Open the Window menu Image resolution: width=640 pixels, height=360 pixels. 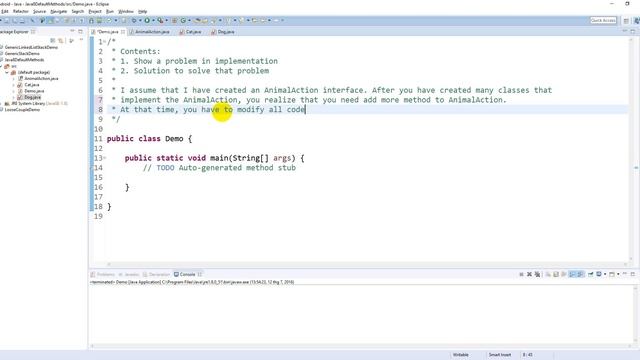(126, 11)
